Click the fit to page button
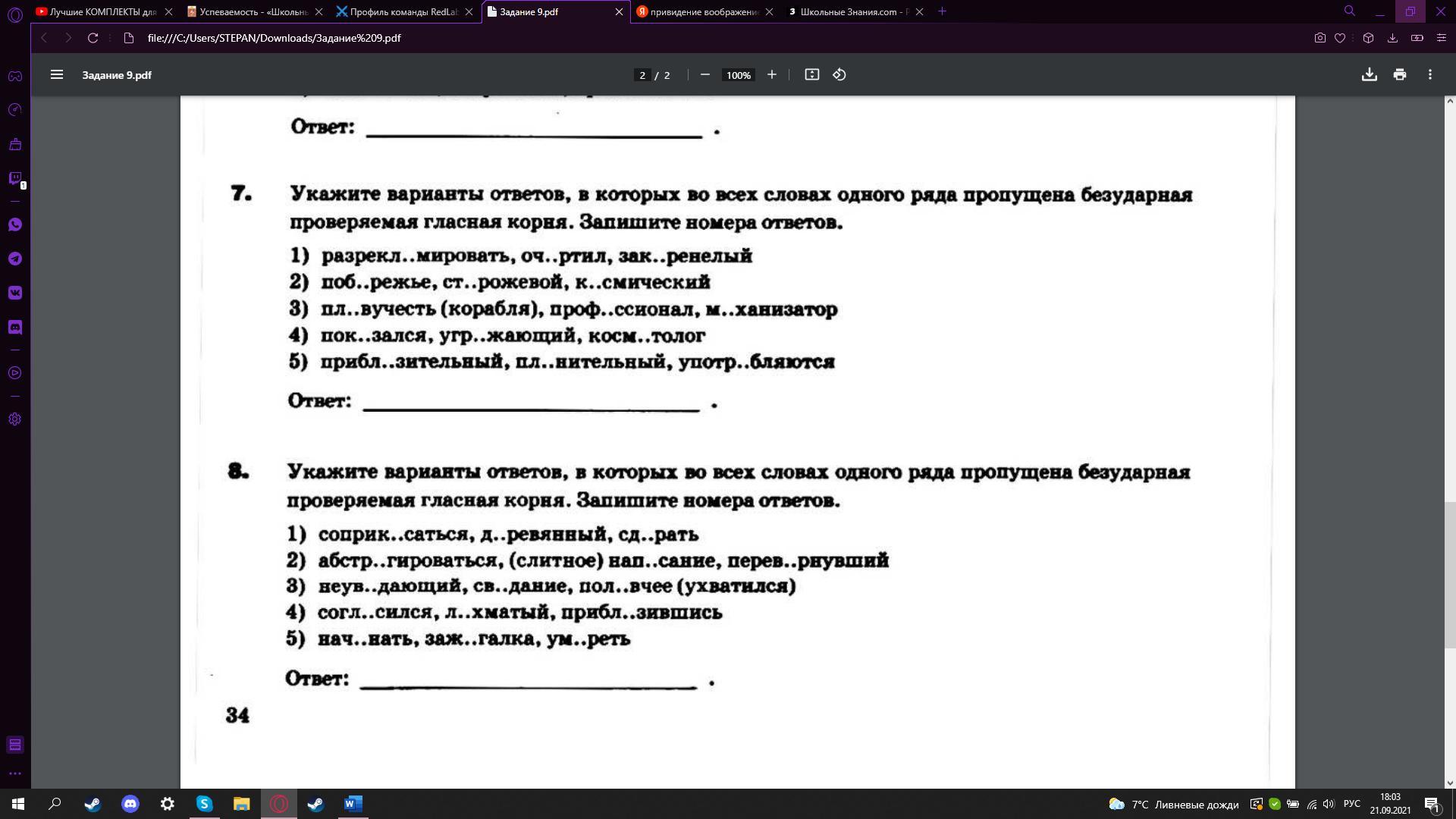 [x=811, y=74]
